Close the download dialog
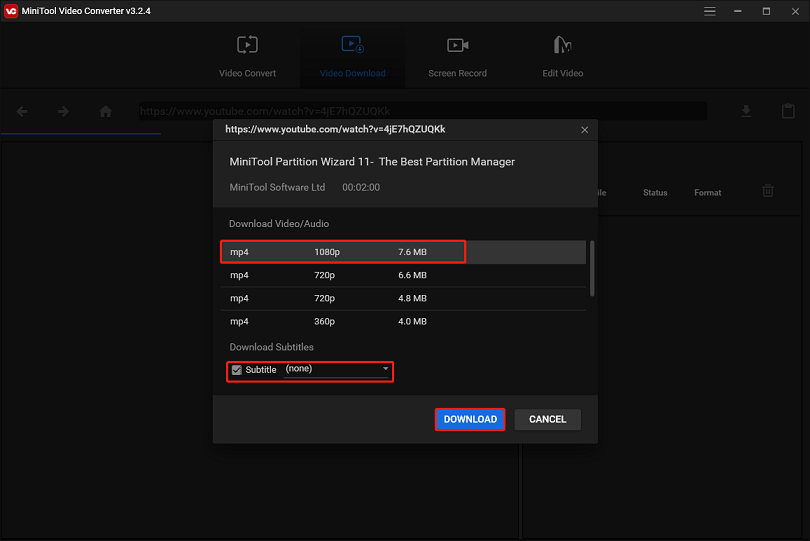The width and height of the screenshot is (810, 541). tap(584, 130)
